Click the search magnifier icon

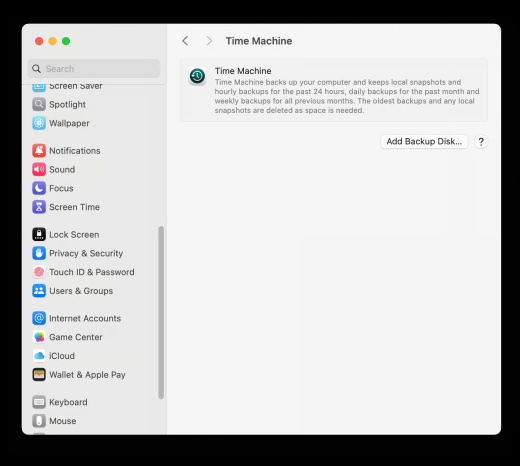[x=36, y=69]
